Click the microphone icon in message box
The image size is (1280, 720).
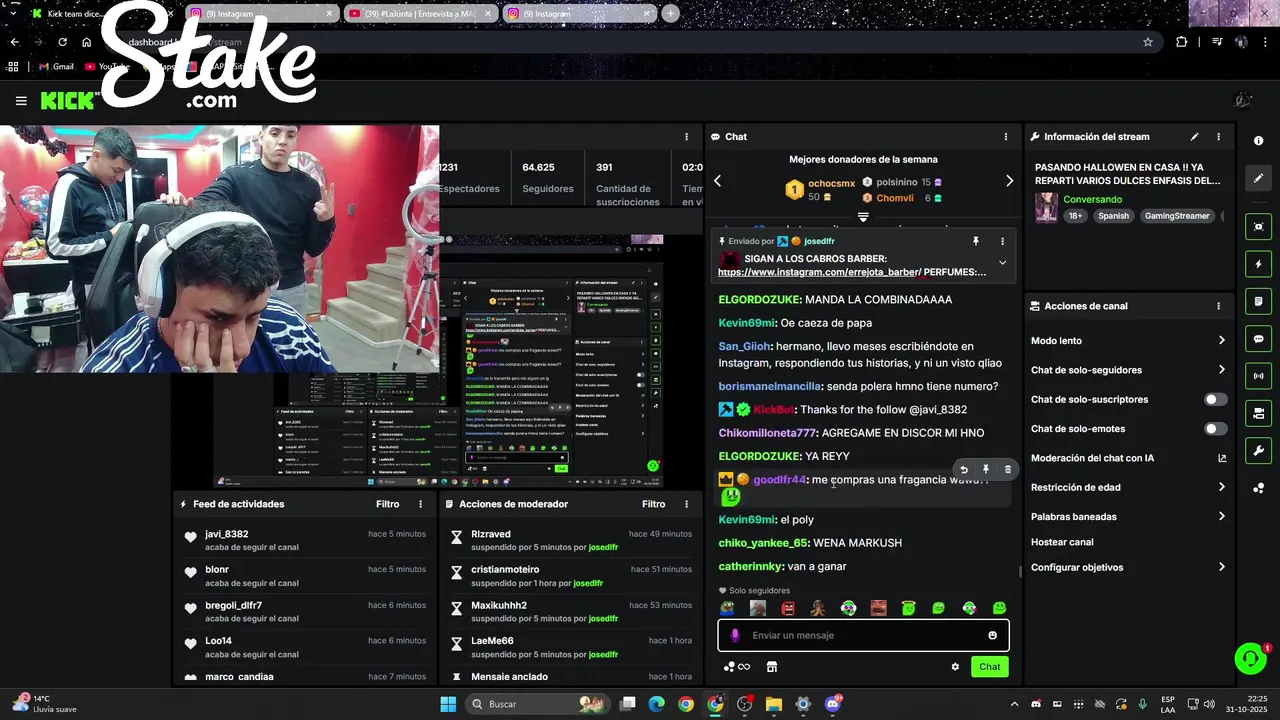(x=735, y=635)
